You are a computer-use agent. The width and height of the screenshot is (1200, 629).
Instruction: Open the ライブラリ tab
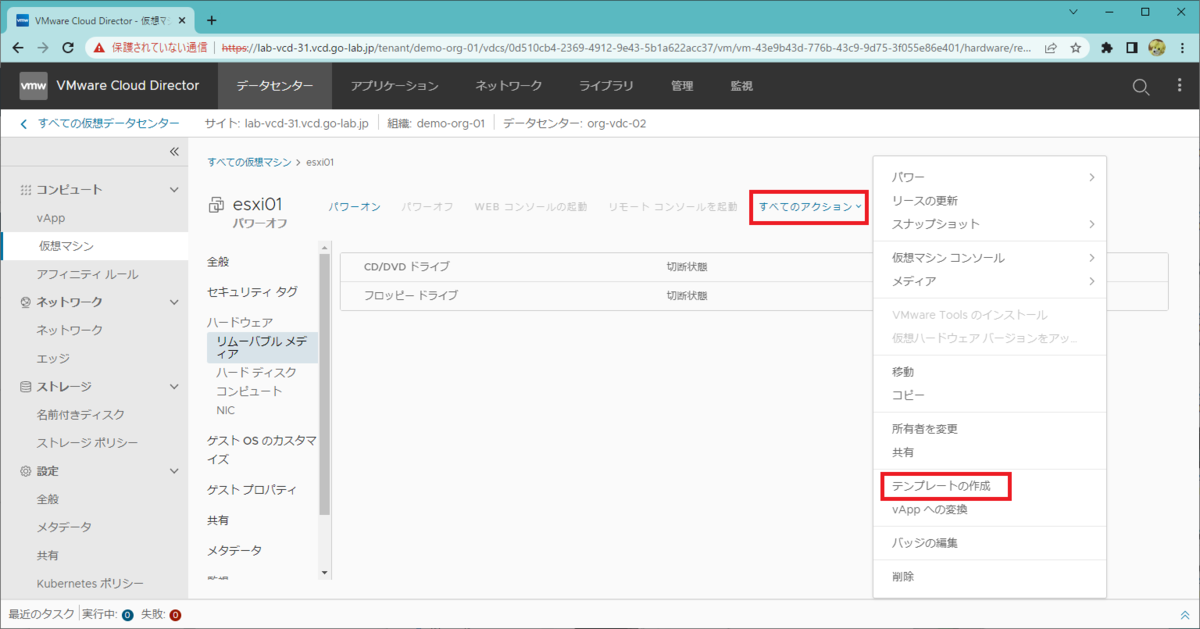point(605,86)
